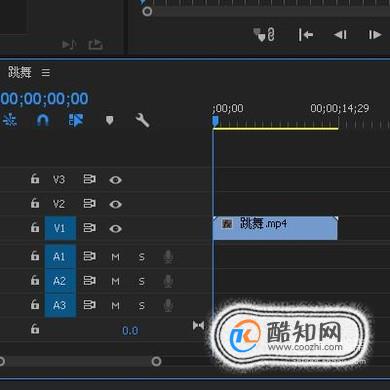Click the 00;00;14;29 ruler timecode

(340, 108)
